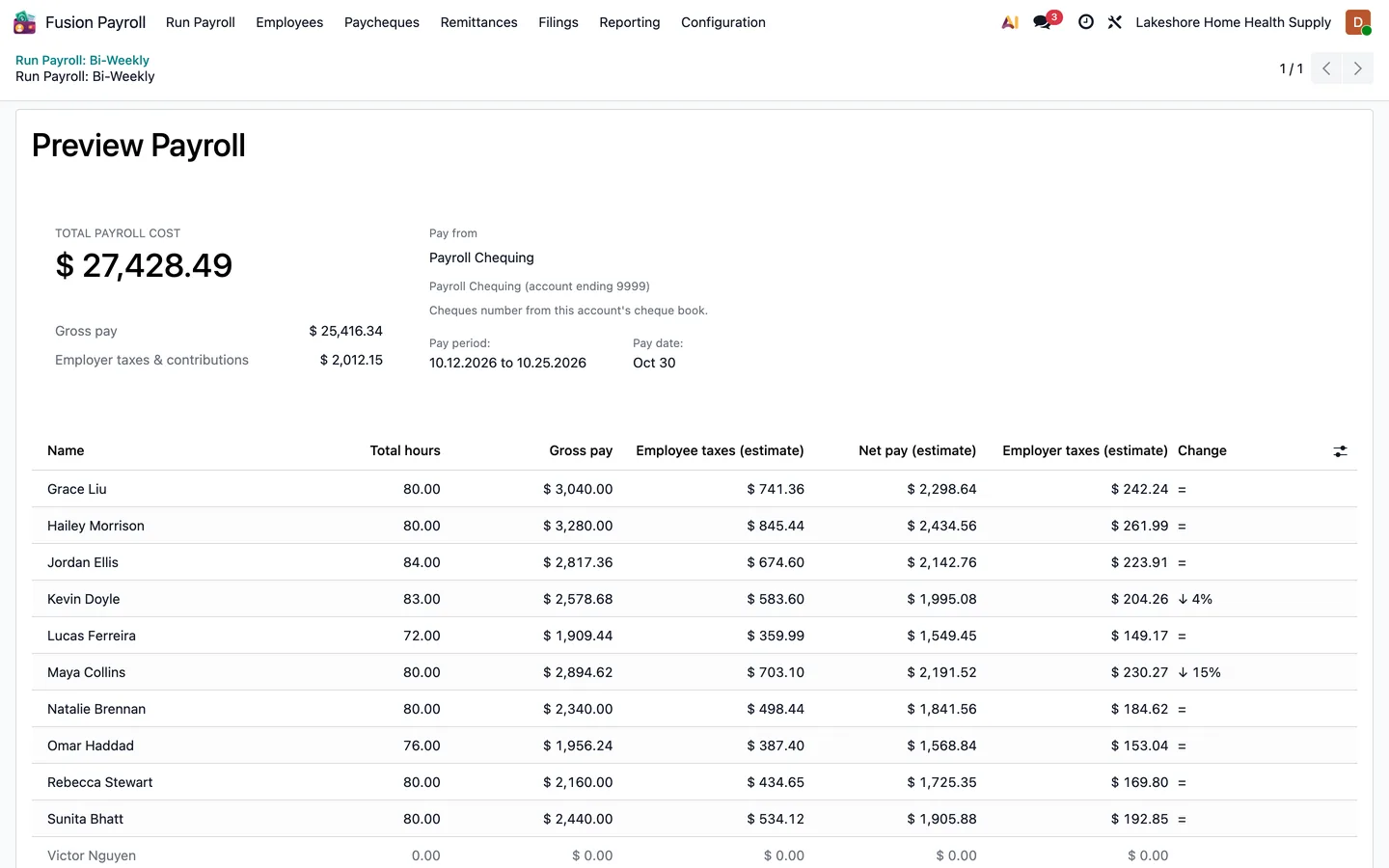The image size is (1389, 868).
Task: Select the Hailey Morrison row name
Action: point(95,526)
